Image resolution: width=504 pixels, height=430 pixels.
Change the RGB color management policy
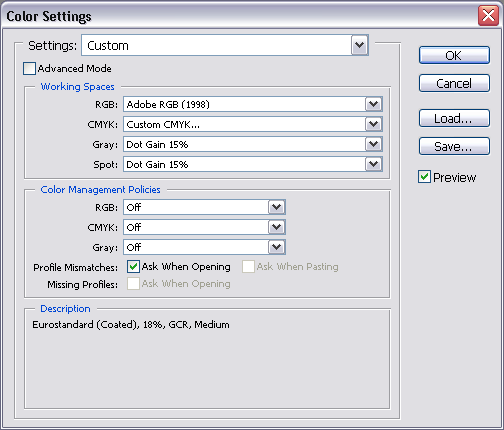pyautogui.click(x=204, y=207)
